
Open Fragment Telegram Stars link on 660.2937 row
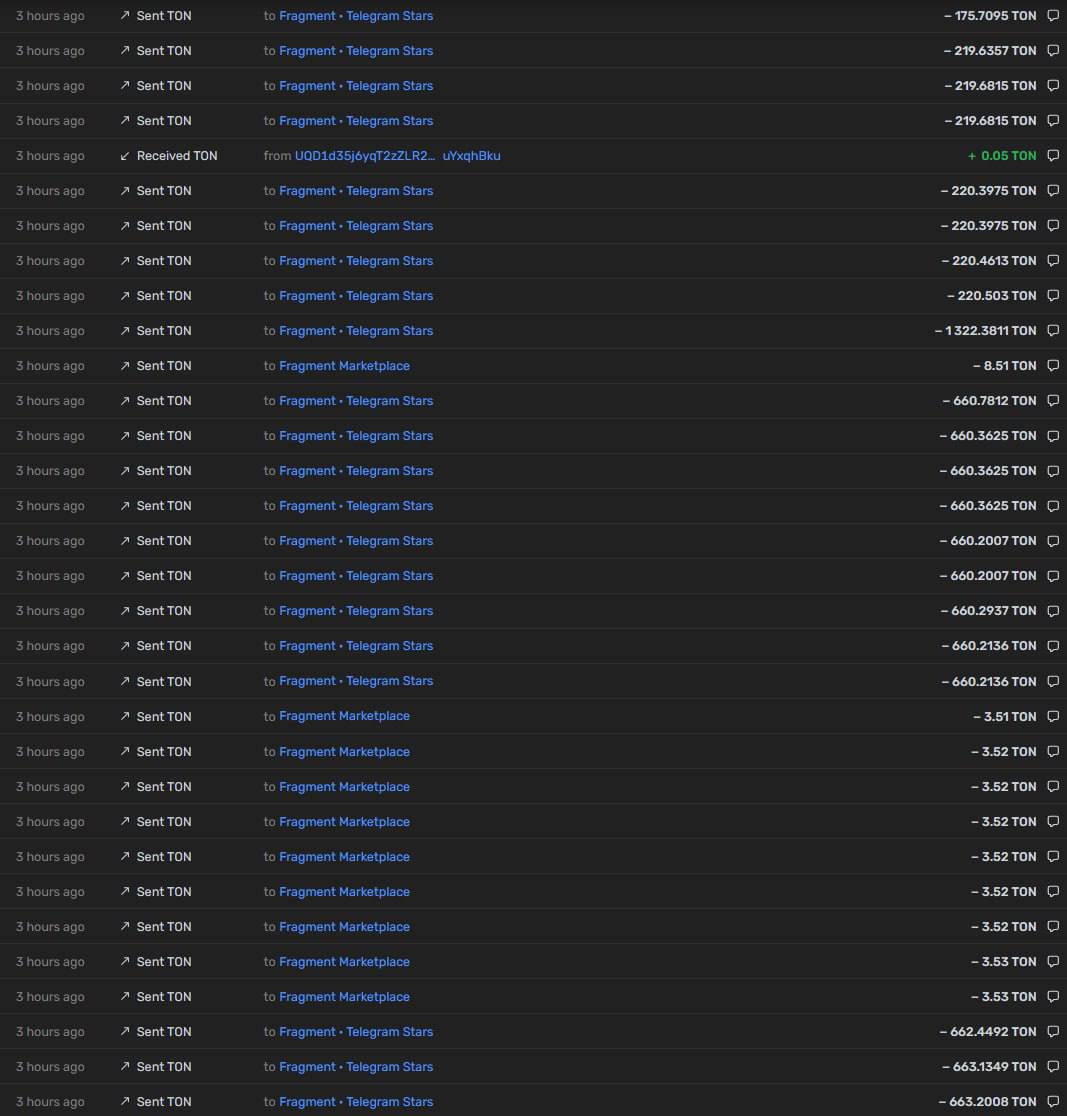(356, 611)
